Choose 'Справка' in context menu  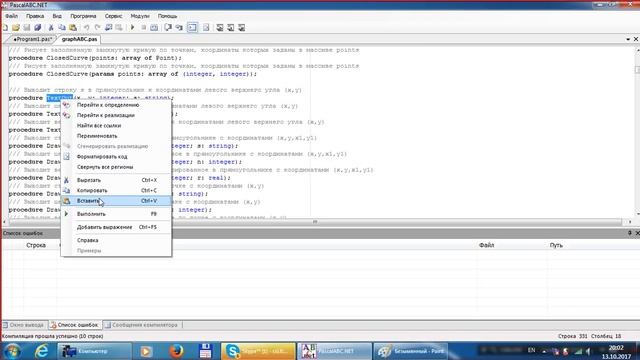coord(116,240)
